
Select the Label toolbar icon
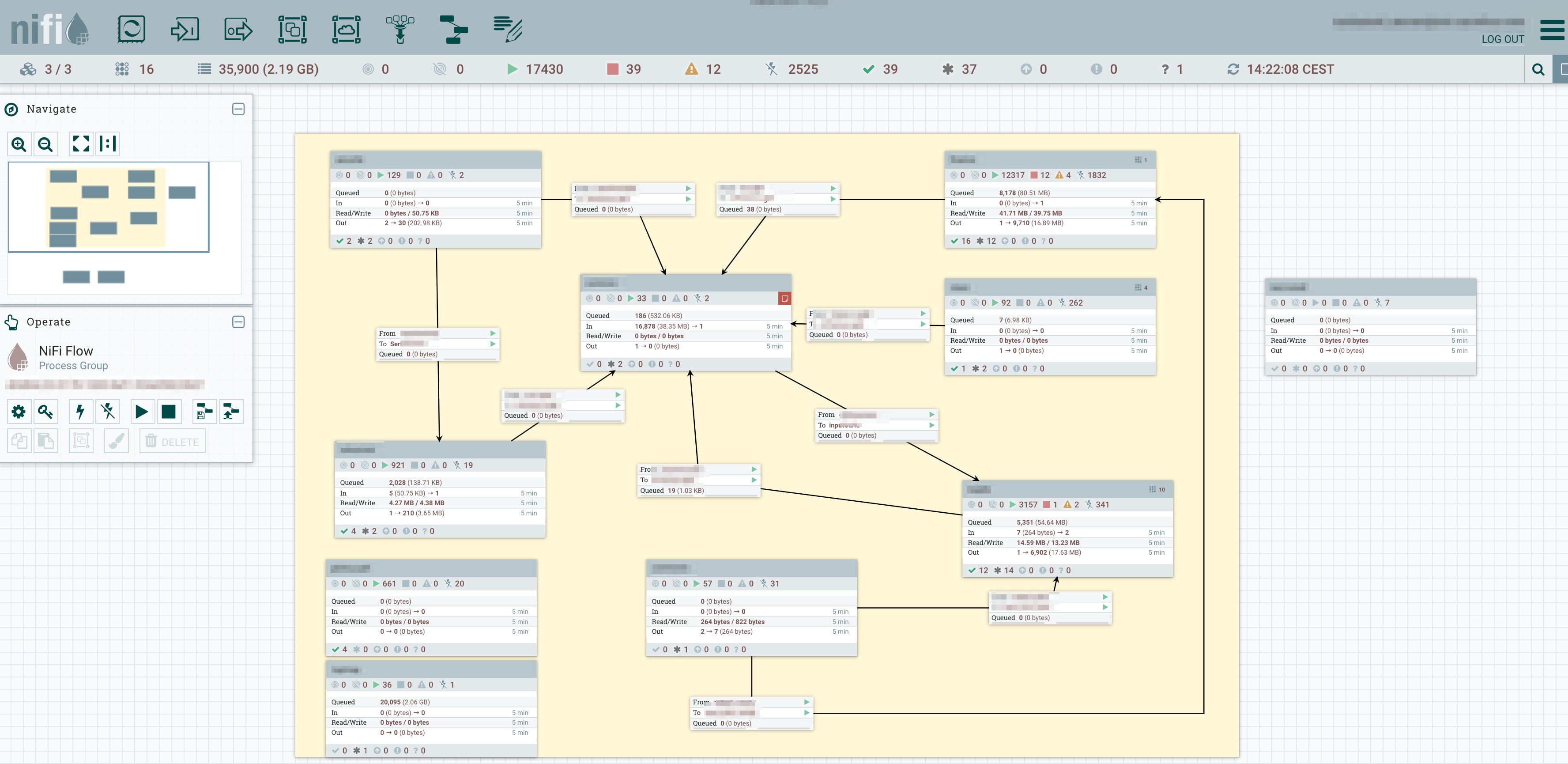[508, 29]
